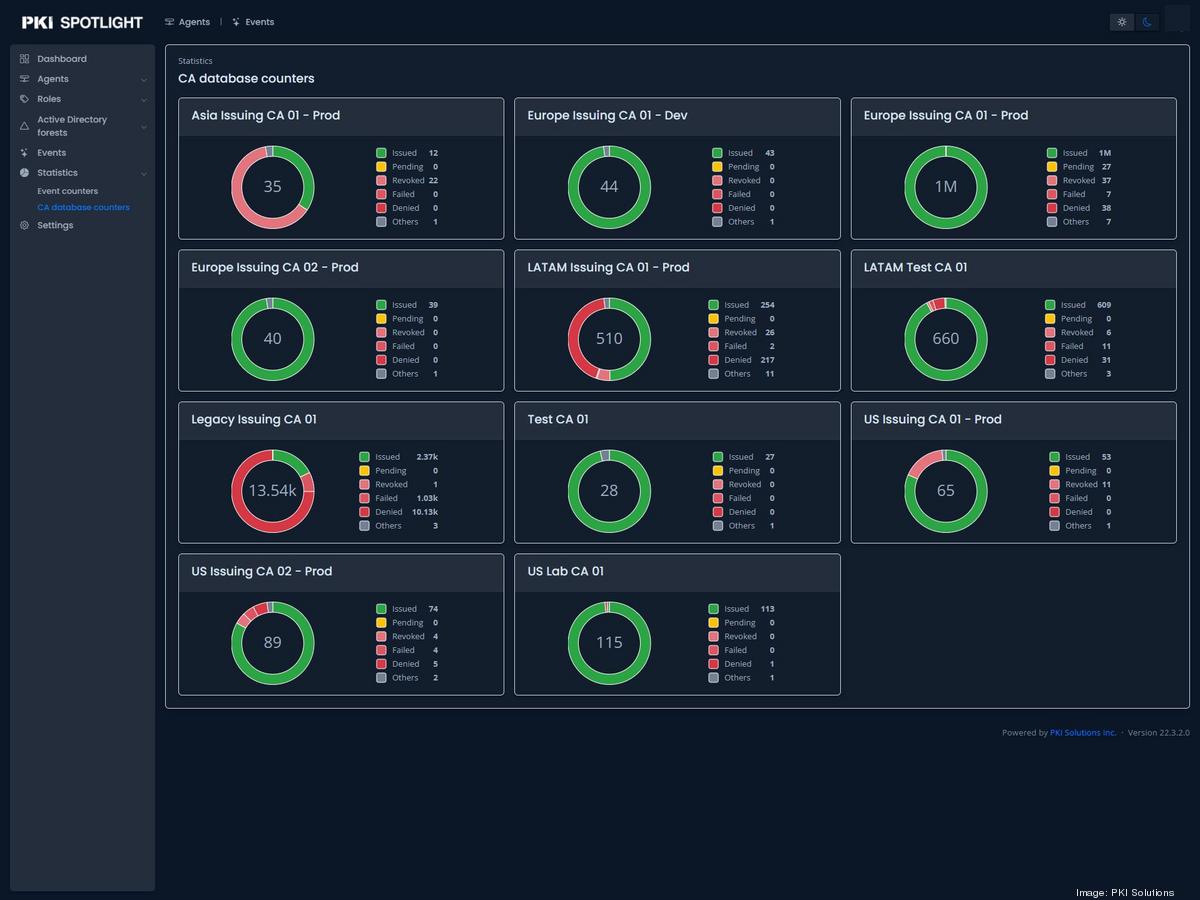Click the Settings gear icon
This screenshot has width=1200, height=900.
[x=25, y=225]
